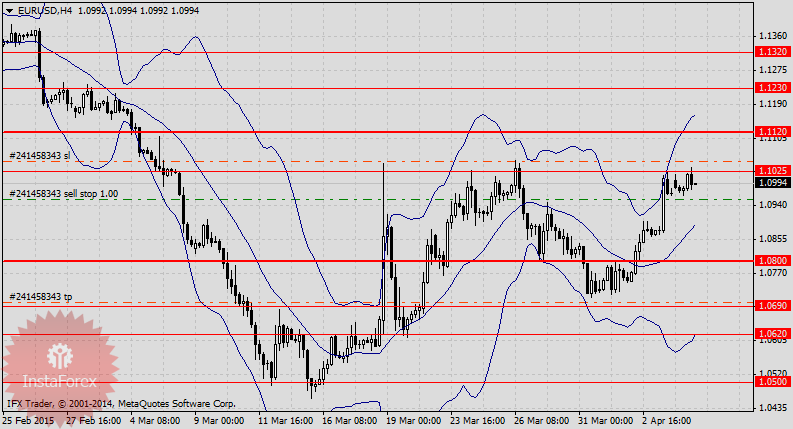Select the #241458343 tp order label

pos(41,297)
